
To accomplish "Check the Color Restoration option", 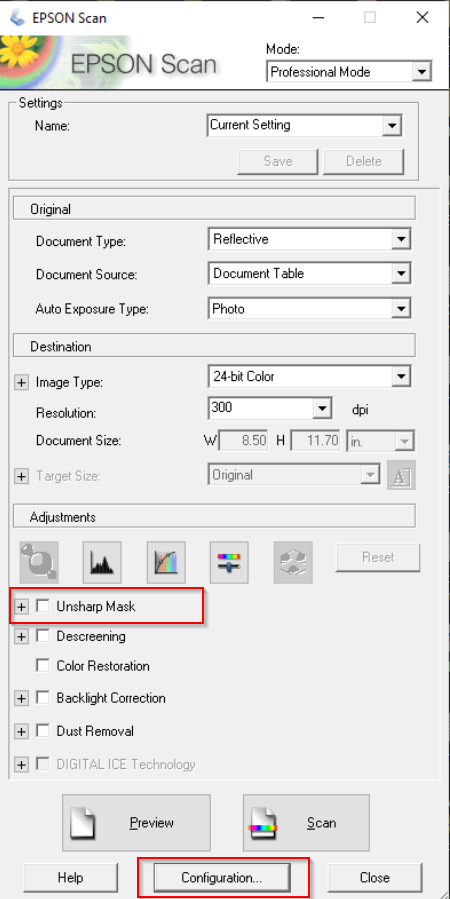I will tap(42, 666).
